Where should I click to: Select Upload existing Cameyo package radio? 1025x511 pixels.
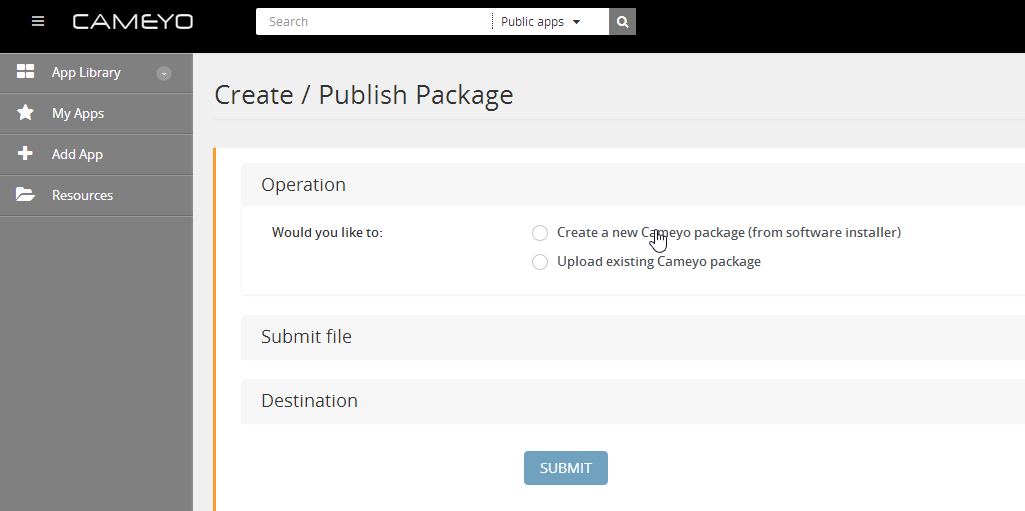[x=540, y=262]
